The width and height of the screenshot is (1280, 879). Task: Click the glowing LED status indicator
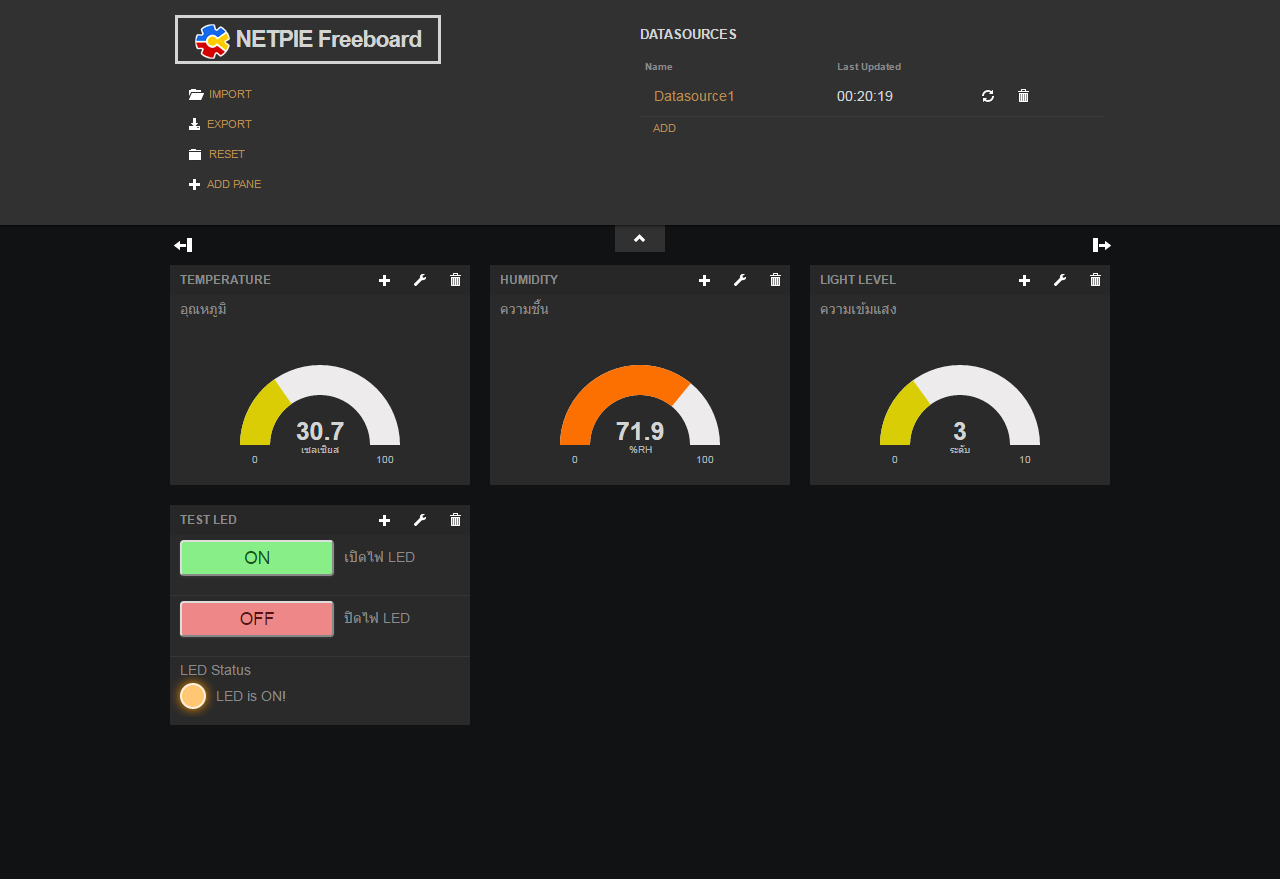tap(193, 695)
